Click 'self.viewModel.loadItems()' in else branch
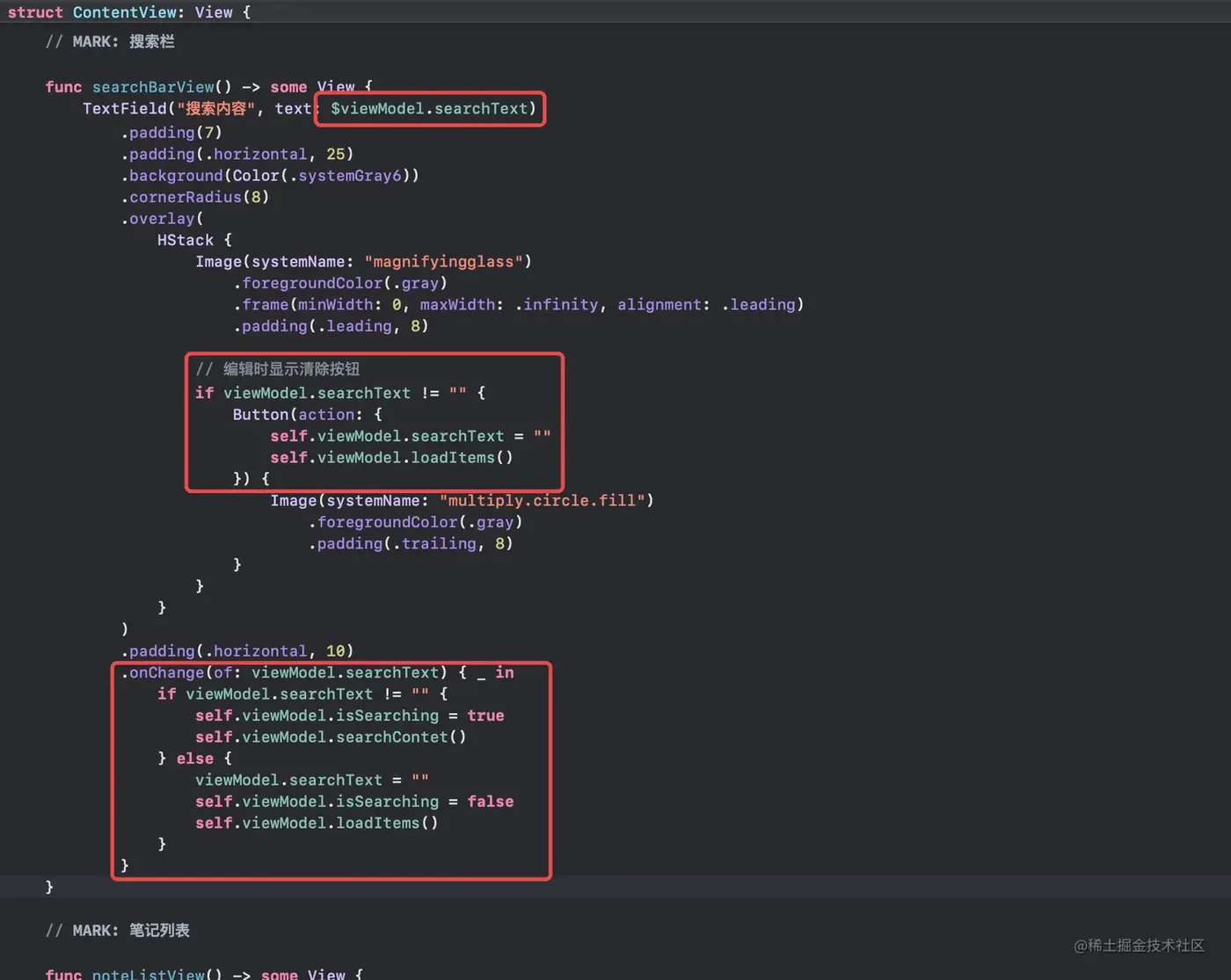 tap(317, 823)
